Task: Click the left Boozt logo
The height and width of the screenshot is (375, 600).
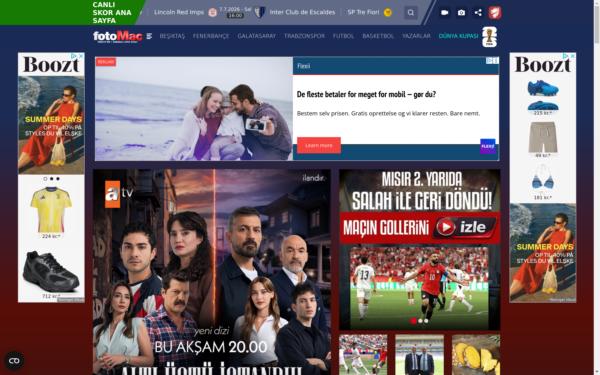Action: 51,64
